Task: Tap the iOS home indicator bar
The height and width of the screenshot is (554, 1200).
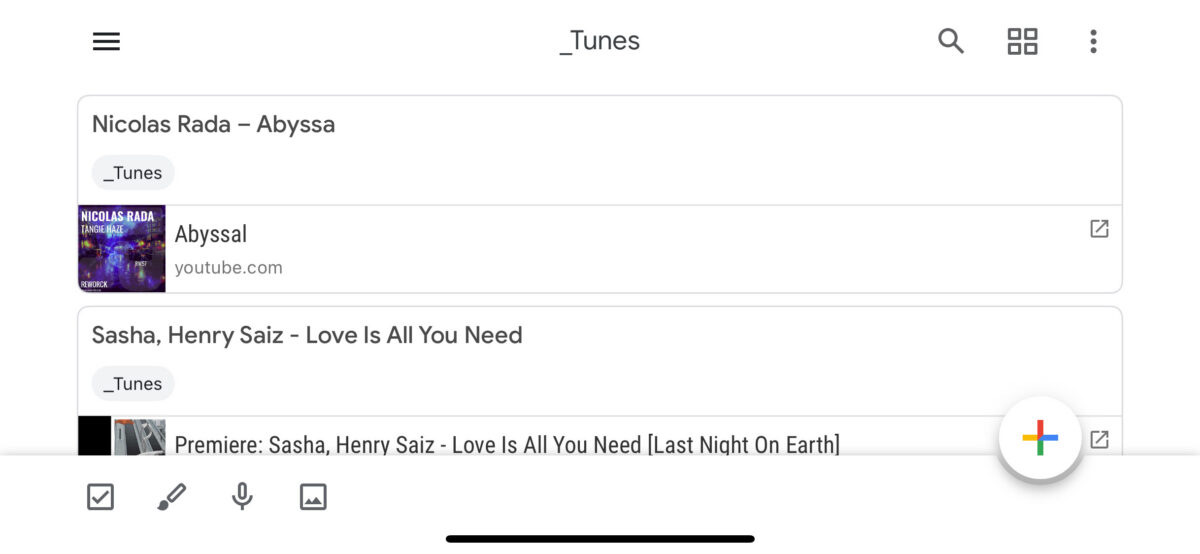Action: 600,539
